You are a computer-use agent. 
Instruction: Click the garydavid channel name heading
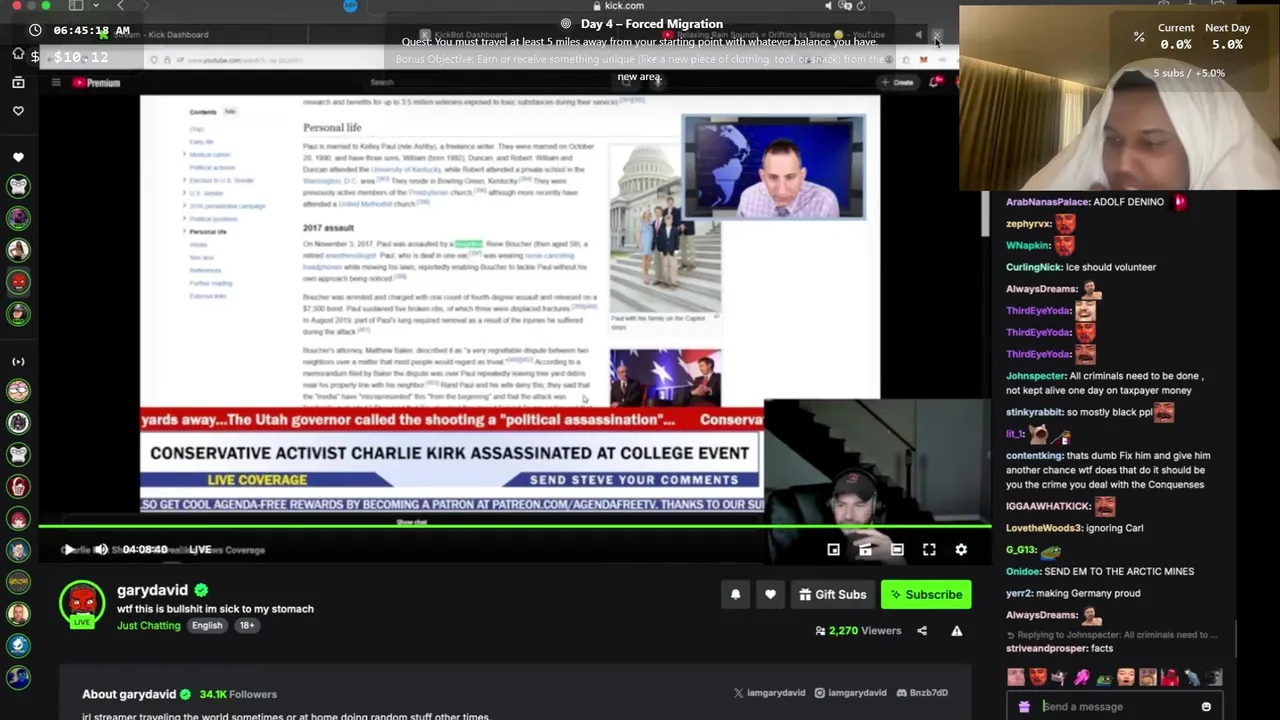click(153, 590)
